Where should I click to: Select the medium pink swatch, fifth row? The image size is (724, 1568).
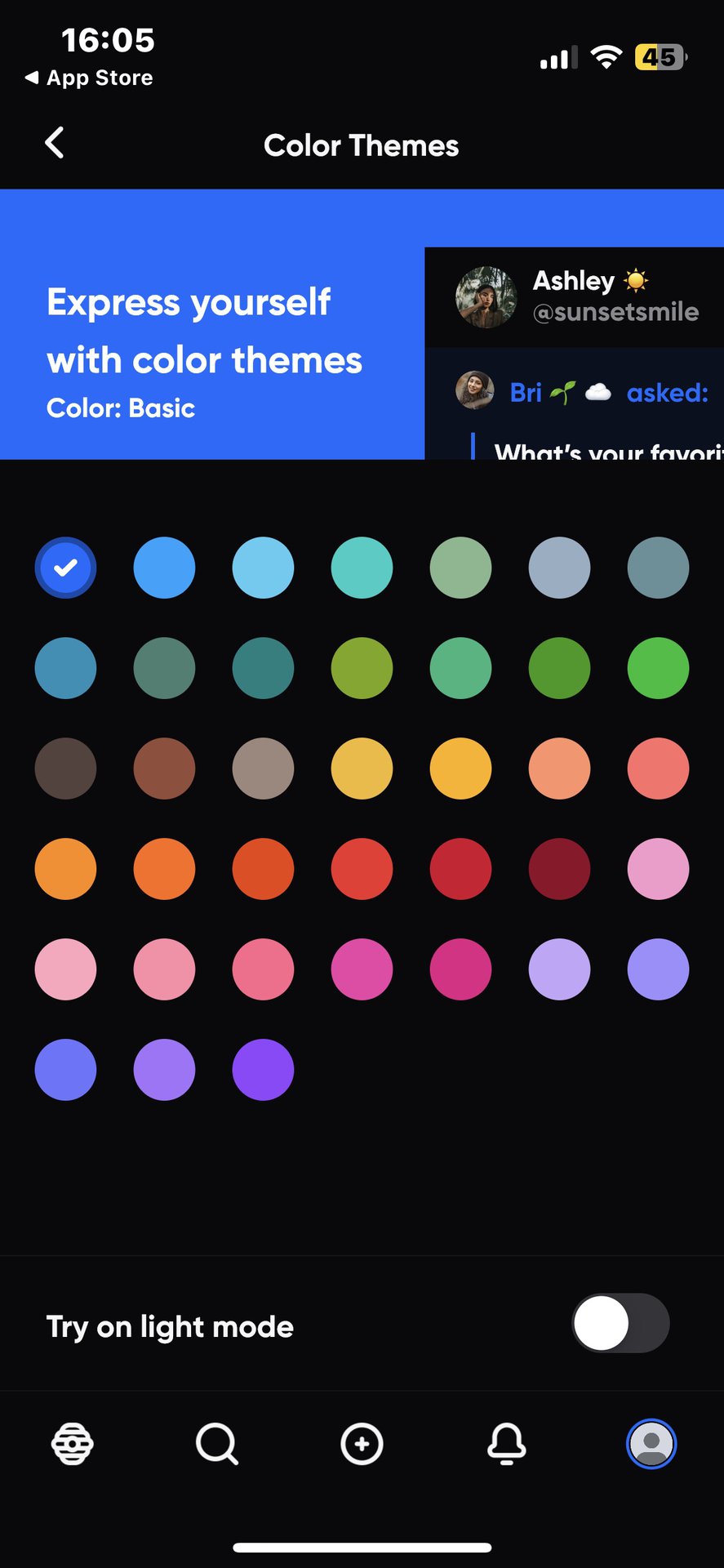(164, 969)
